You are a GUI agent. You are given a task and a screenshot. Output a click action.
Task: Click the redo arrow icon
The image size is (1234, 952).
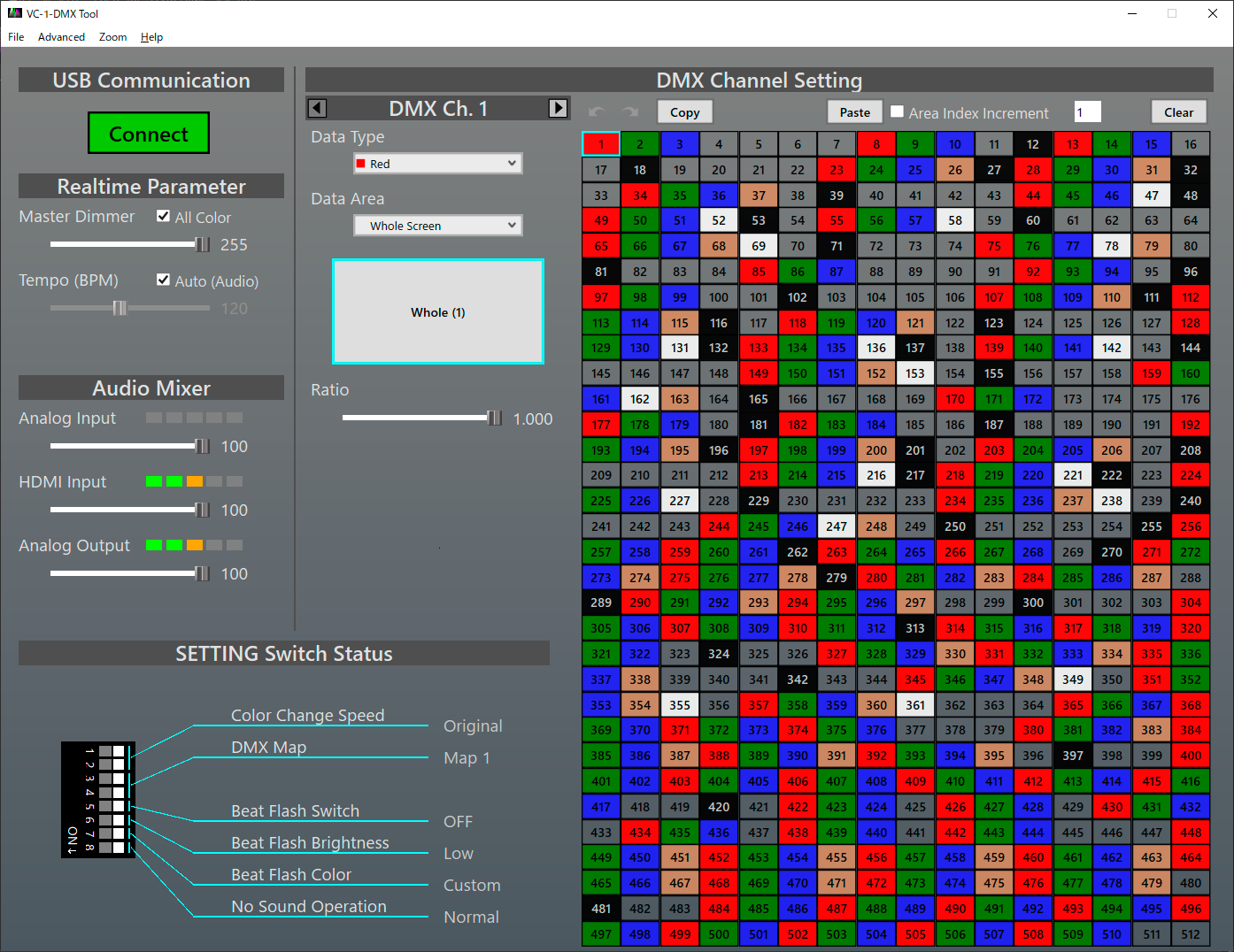[x=630, y=112]
